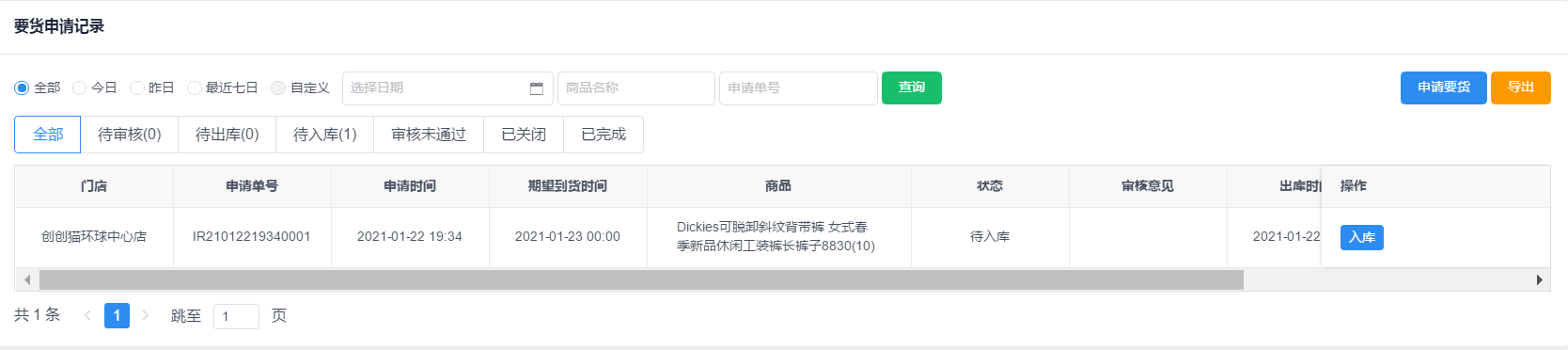Click the scrollbar left arrow

[x=27, y=279]
